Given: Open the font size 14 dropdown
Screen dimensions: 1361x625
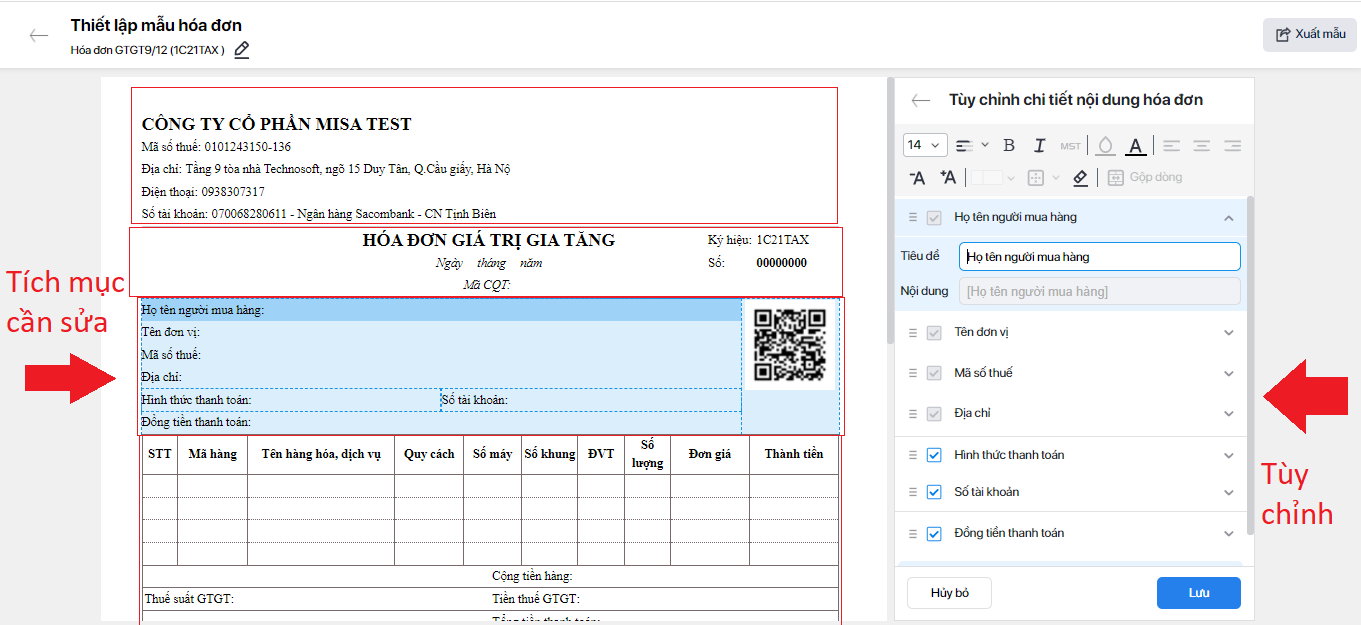Looking at the screenshot, I should click(925, 145).
